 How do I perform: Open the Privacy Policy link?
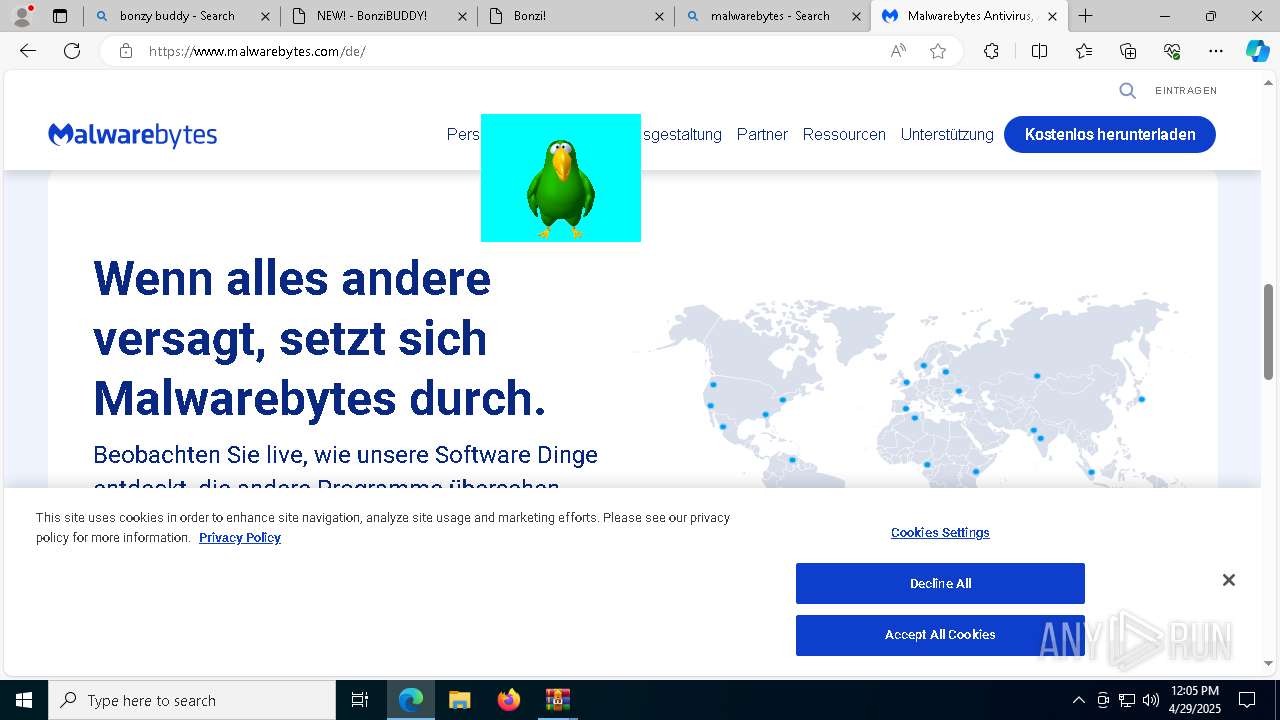[240, 538]
